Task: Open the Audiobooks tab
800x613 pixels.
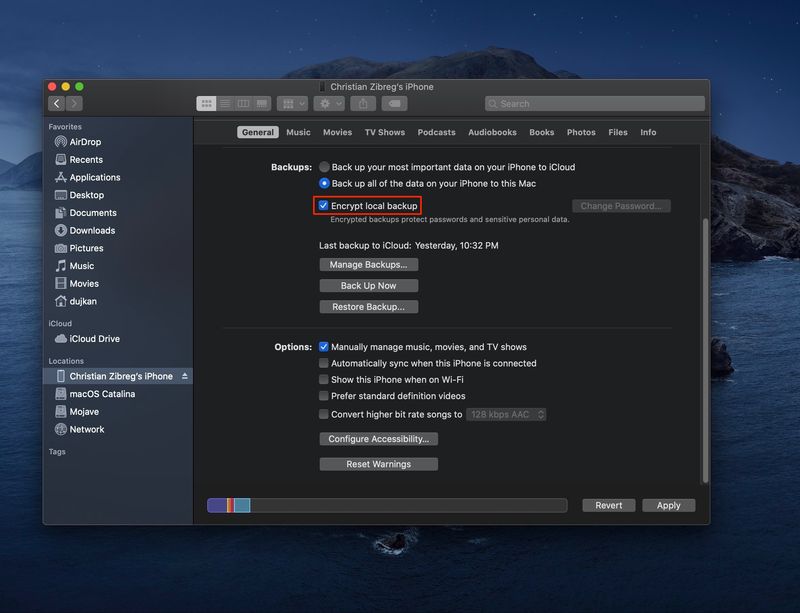Action: pyautogui.click(x=492, y=132)
